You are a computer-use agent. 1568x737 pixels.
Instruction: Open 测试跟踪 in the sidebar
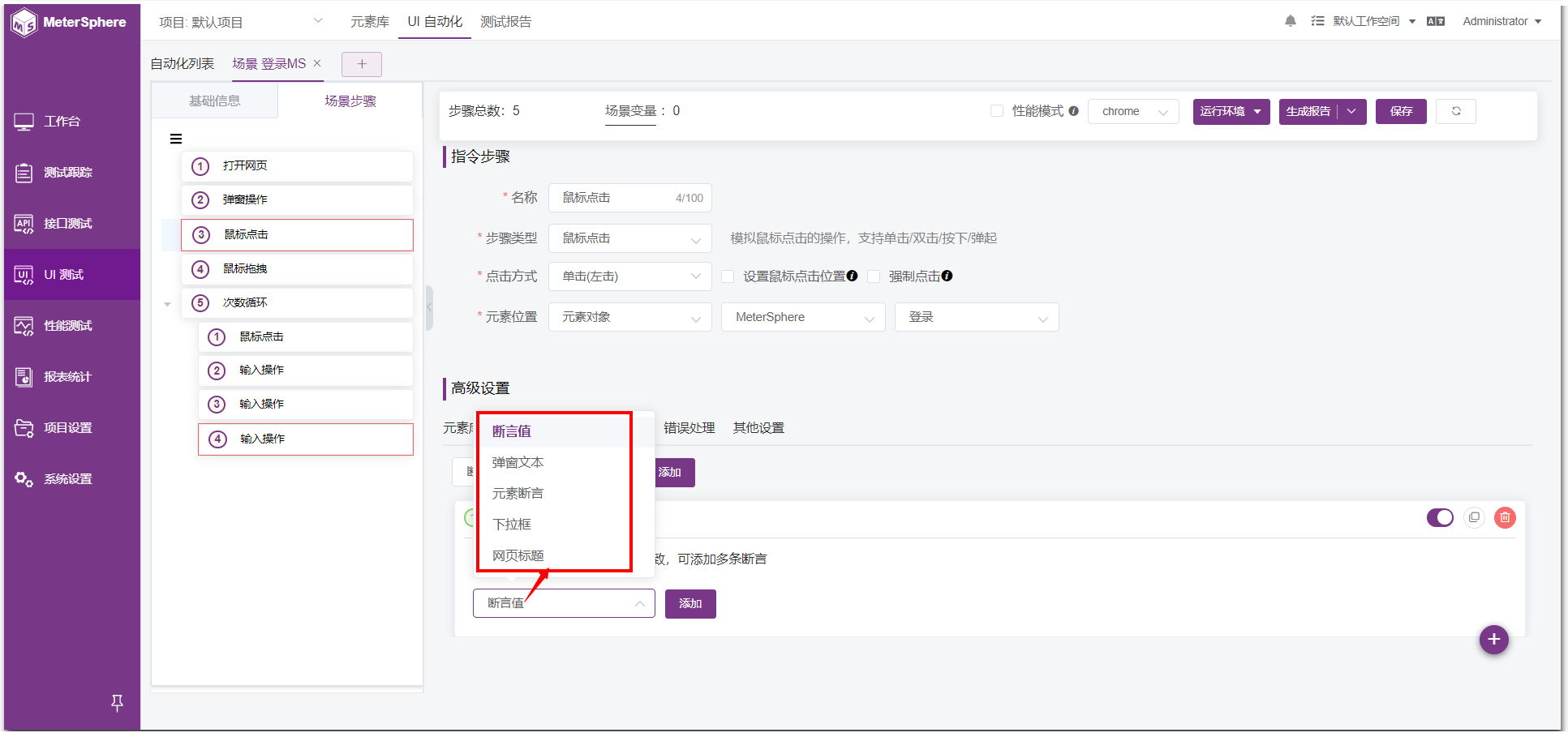72,173
